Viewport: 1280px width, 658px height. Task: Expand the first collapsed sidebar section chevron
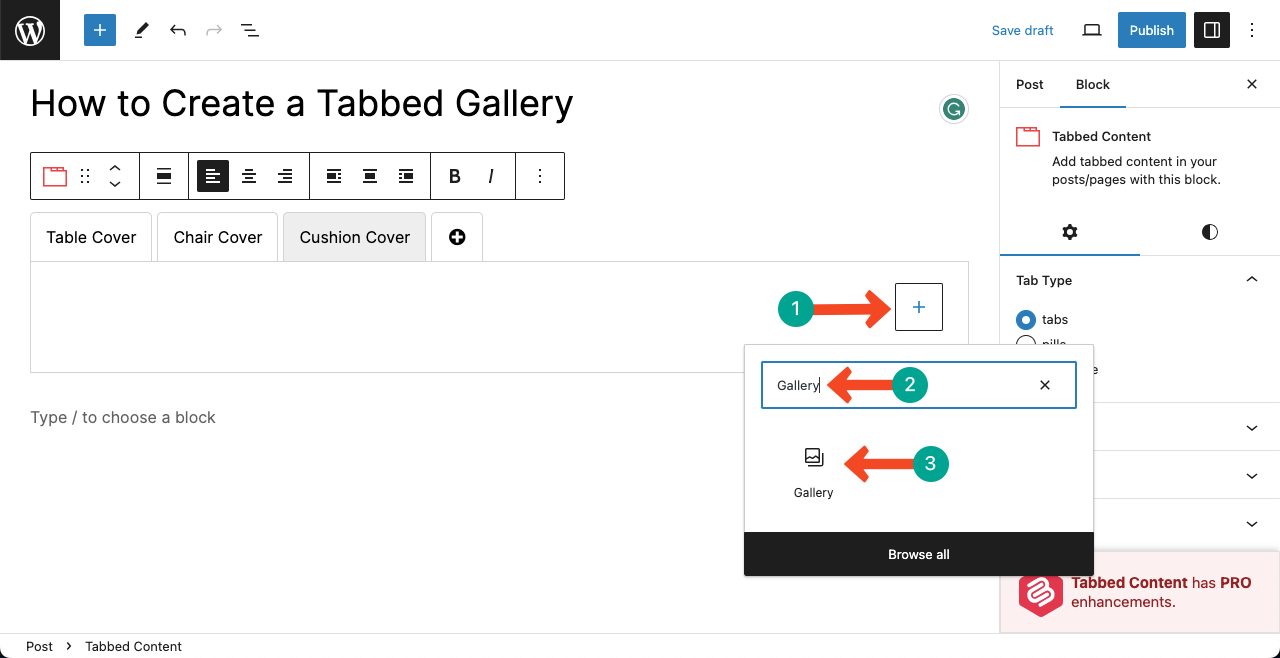1251,427
